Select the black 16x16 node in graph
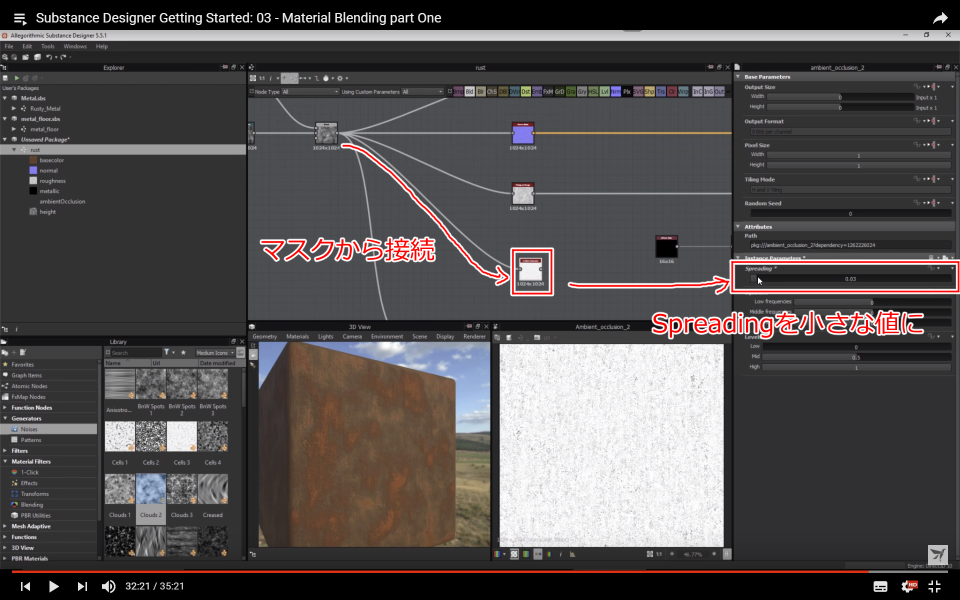This screenshot has width=960, height=600. click(x=667, y=247)
